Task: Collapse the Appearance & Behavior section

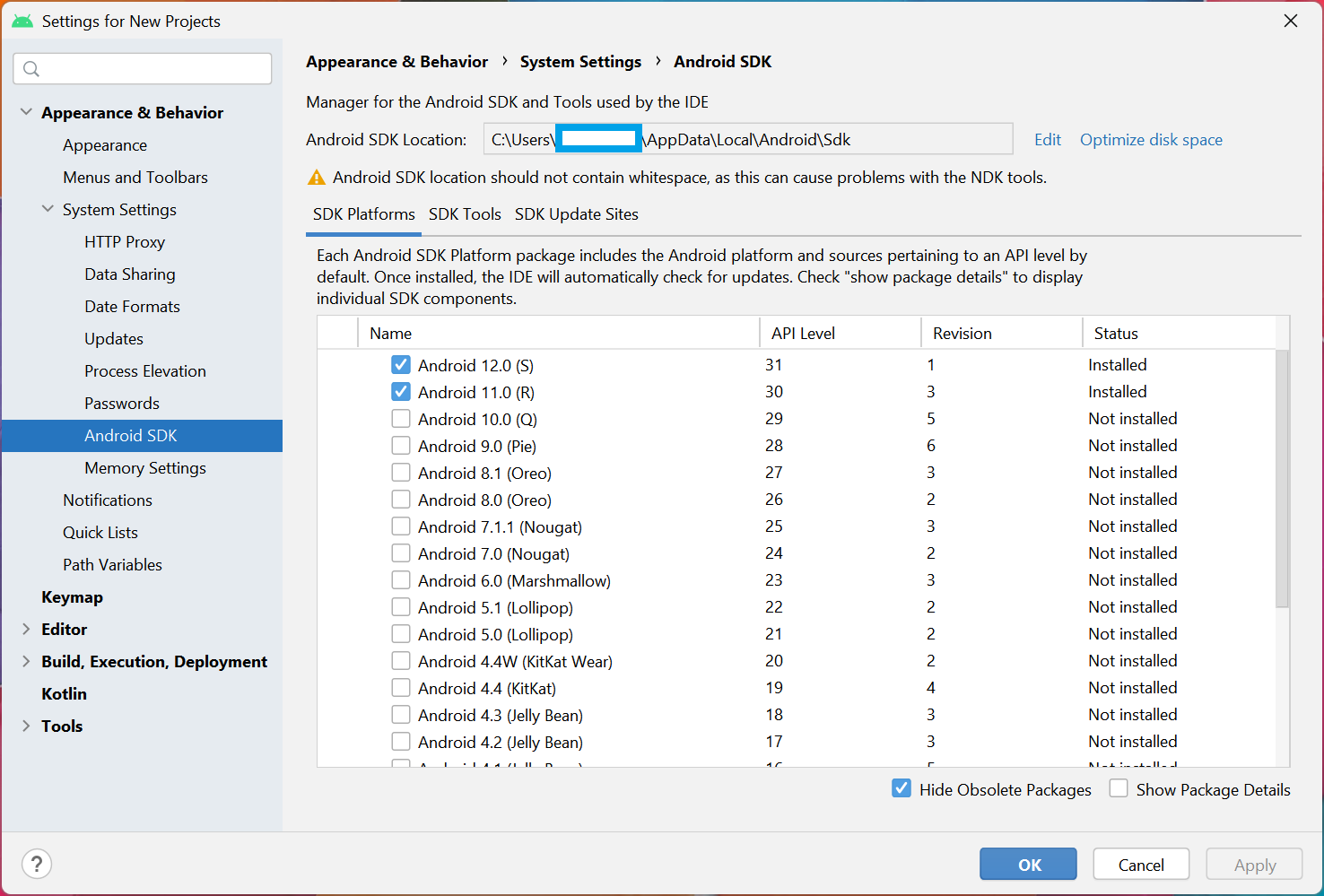Action: click(26, 112)
